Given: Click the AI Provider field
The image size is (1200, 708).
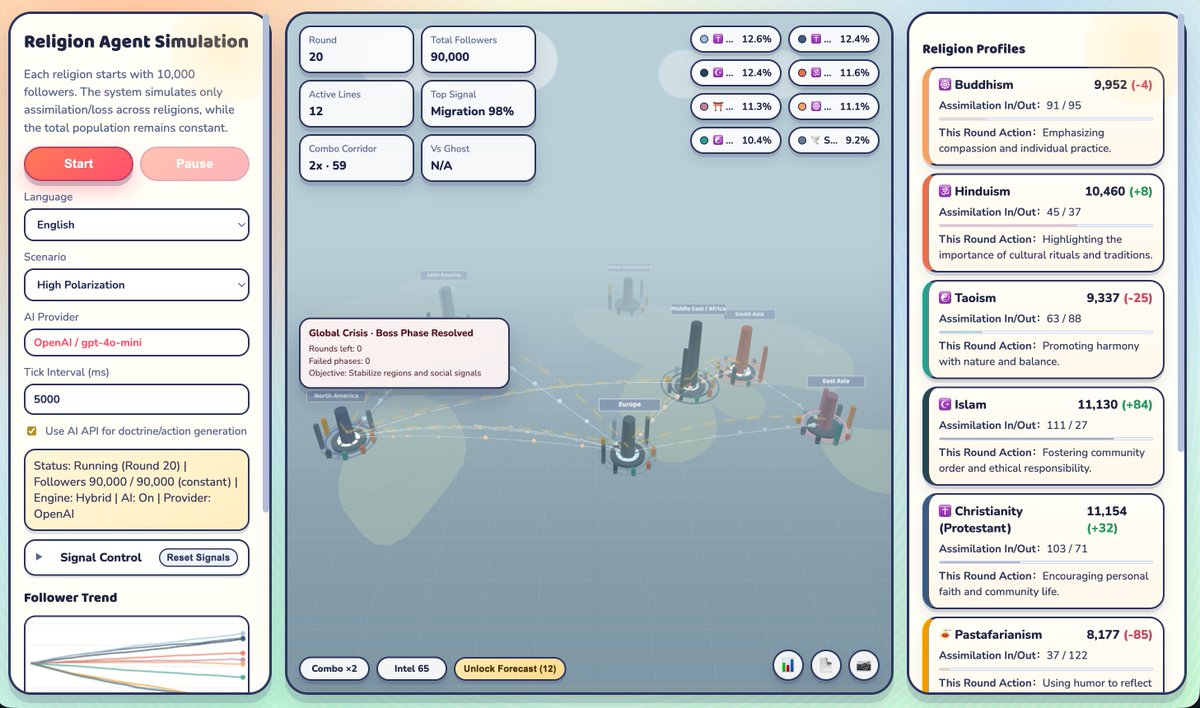Looking at the screenshot, I should click(136, 342).
